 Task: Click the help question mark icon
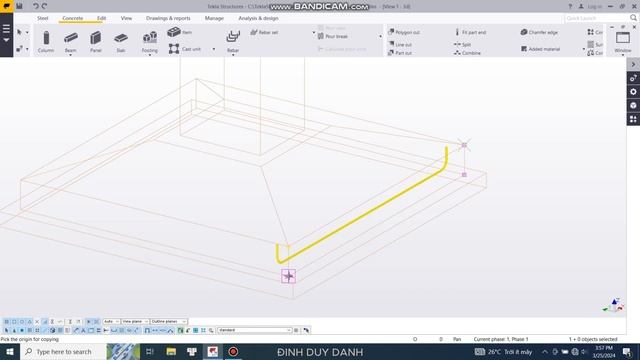pos(570,7)
